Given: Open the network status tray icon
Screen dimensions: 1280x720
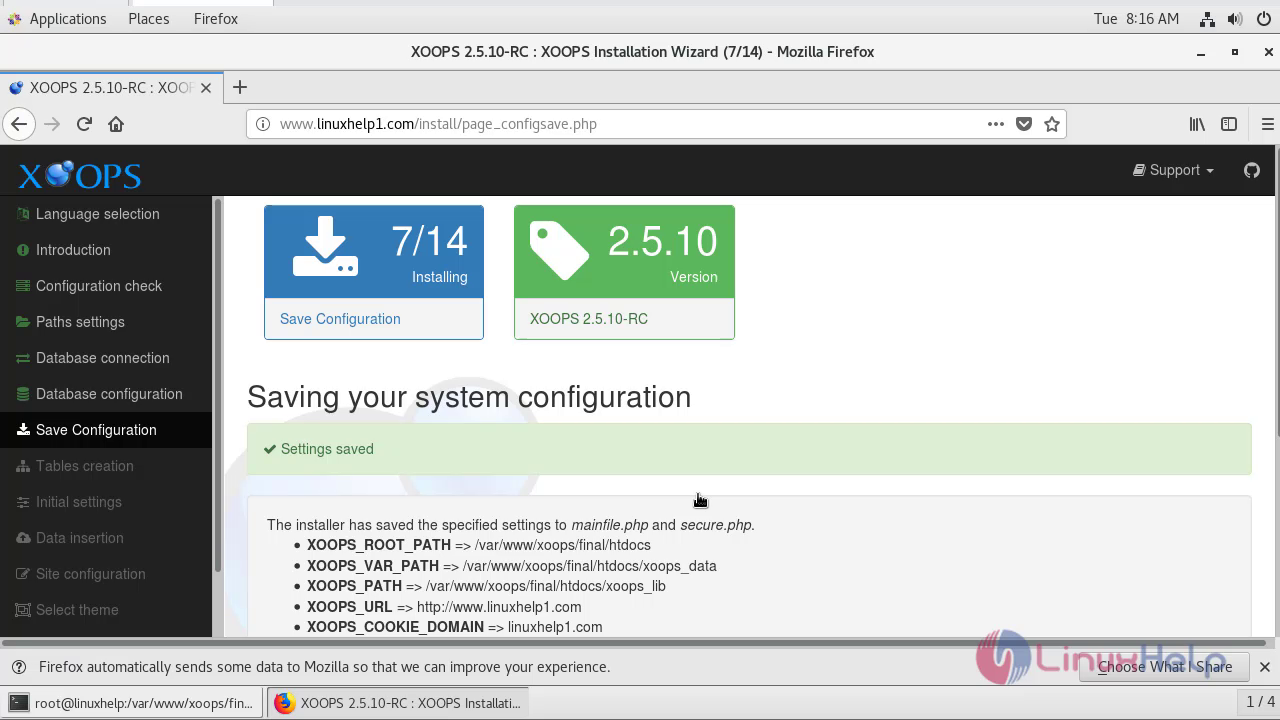Looking at the screenshot, I should point(1207,19).
